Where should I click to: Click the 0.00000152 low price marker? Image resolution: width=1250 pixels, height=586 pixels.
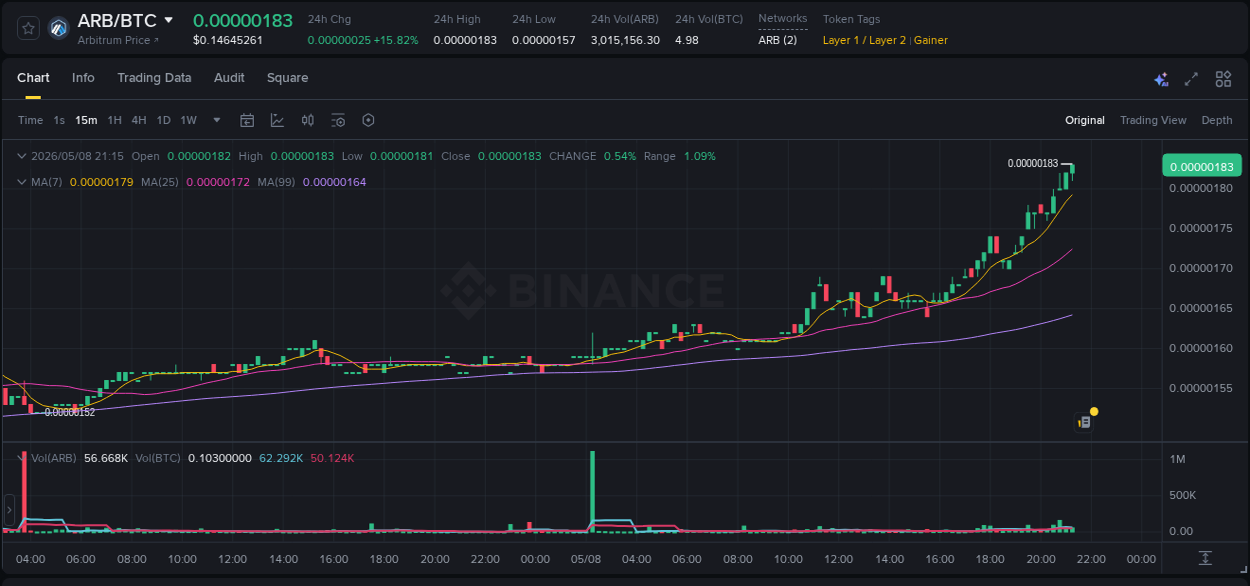pyautogui.click(x=70, y=412)
